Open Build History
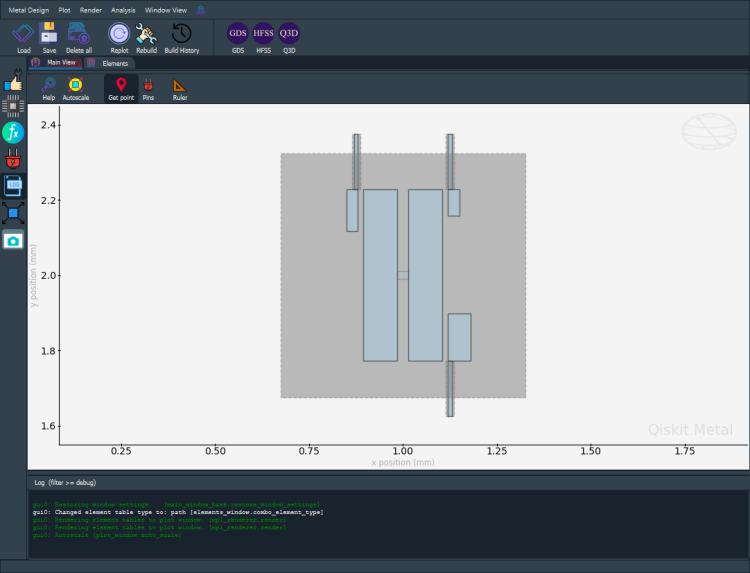 point(182,38)
